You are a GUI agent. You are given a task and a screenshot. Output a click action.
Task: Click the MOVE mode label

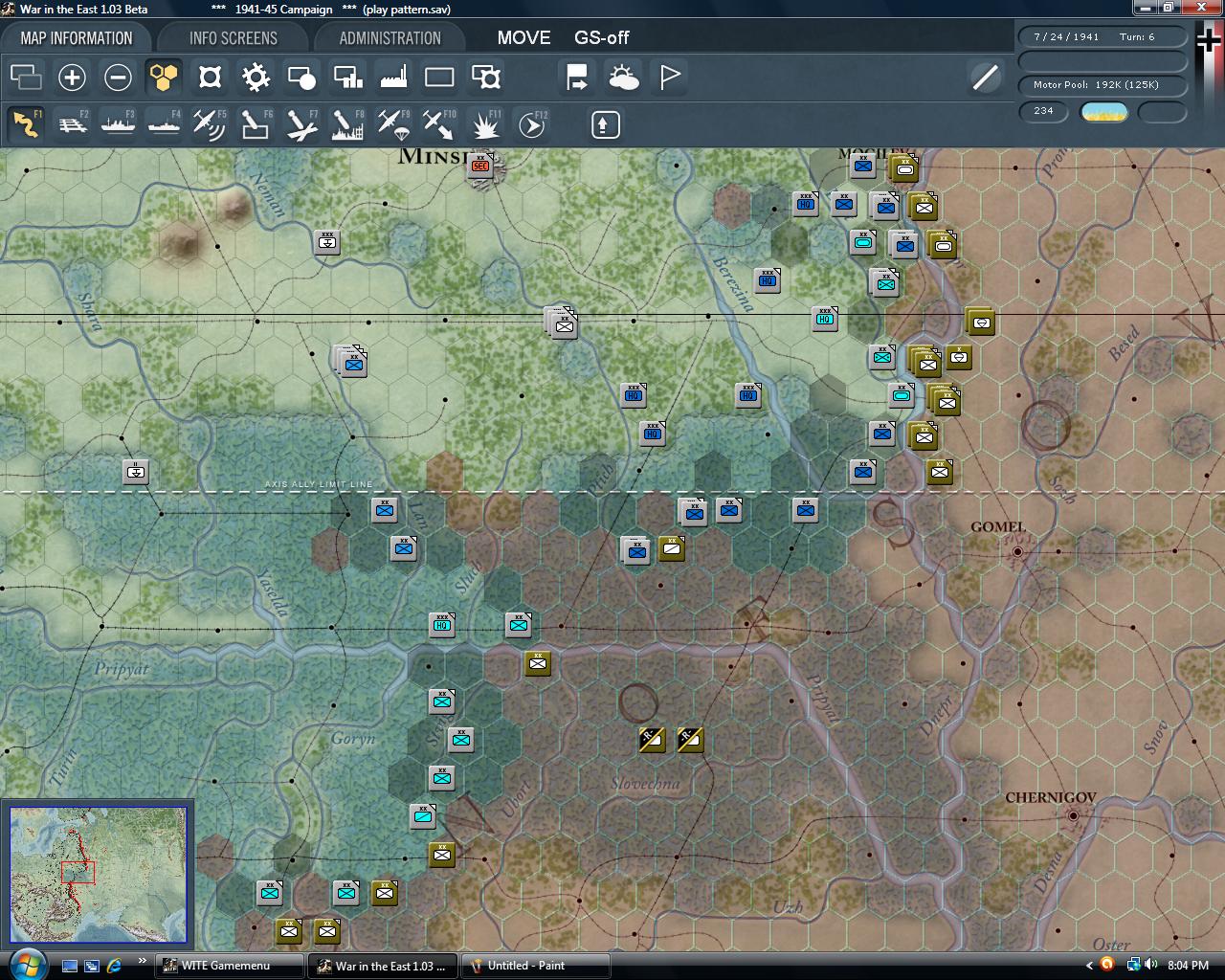point(523,38)
